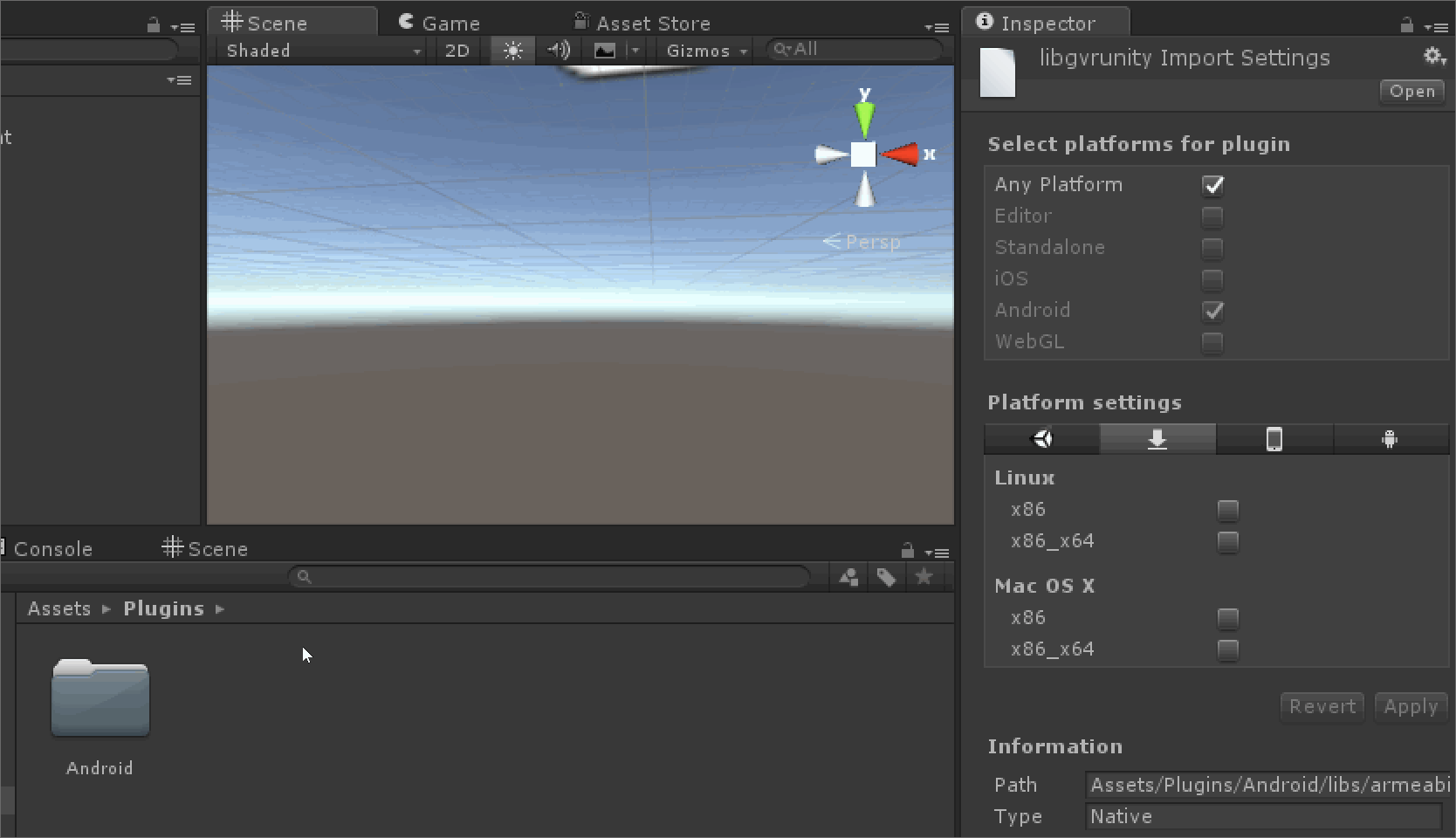This screenshot has height=838, width=1456.
Task: Open the Inspector gear settings dropdown
Action: tap(1434, 57)
